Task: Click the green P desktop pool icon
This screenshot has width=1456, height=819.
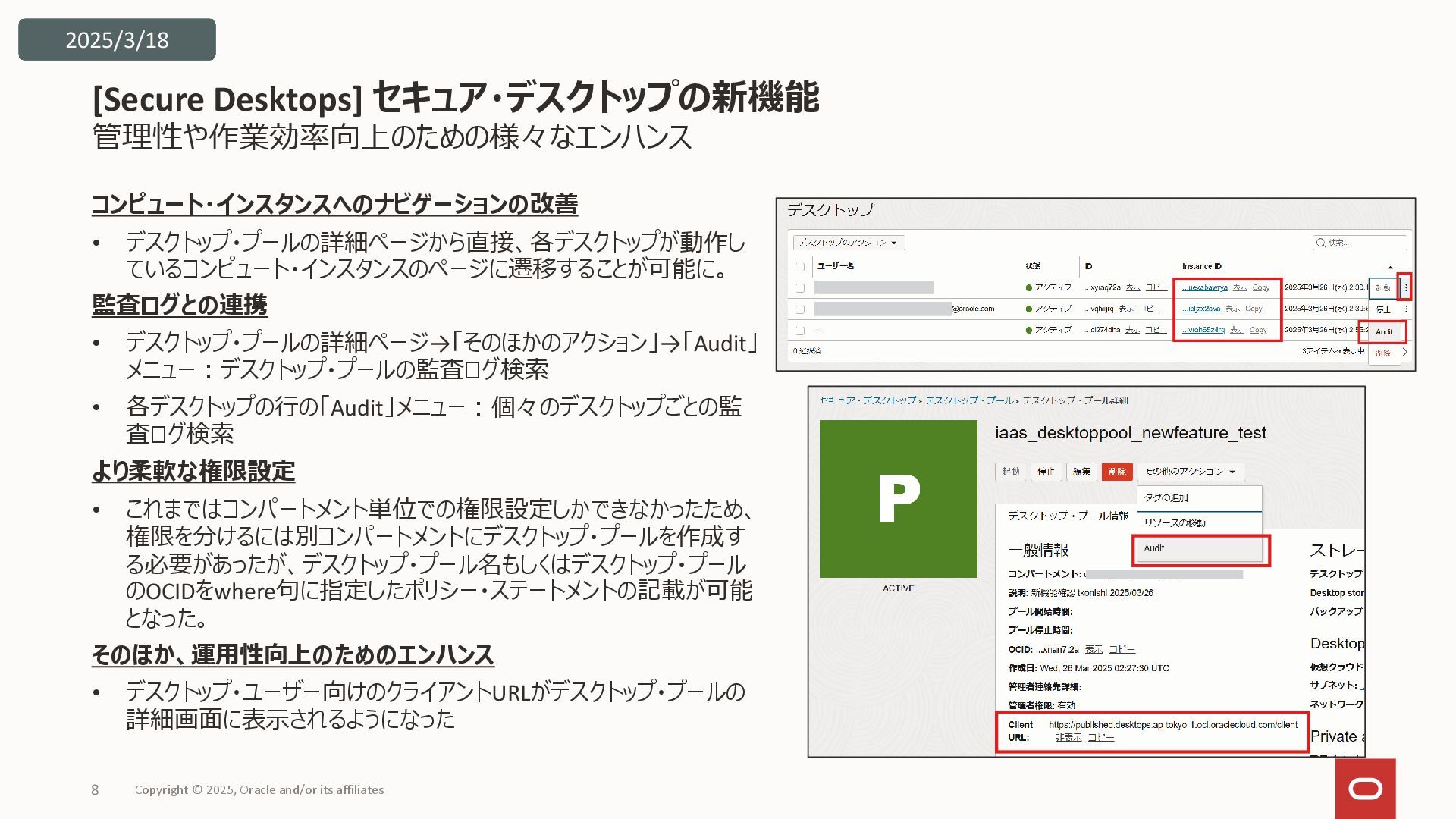Action: click(x=898, y=499)
